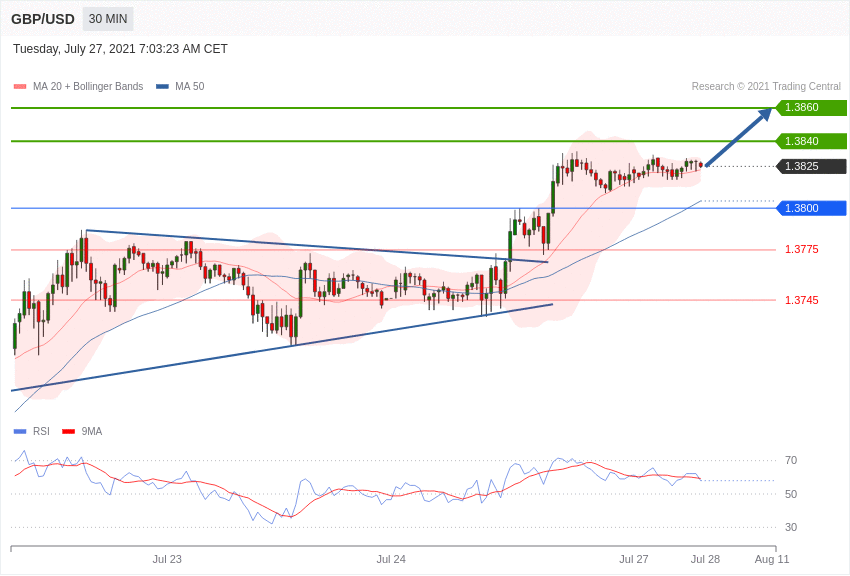Click the red 1.3775 support label

(x=801, y=250)
